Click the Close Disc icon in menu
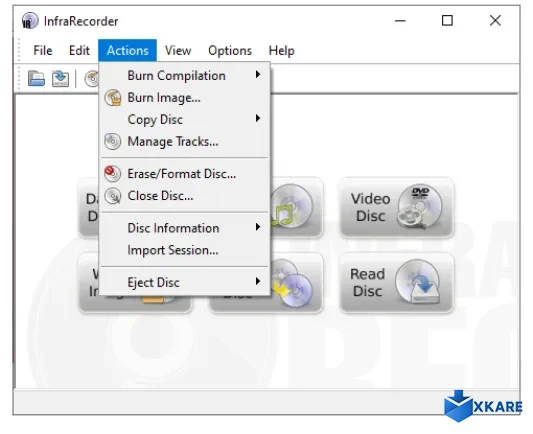The height and width of the screenshot is (434, 533). (x=113, y=196)
